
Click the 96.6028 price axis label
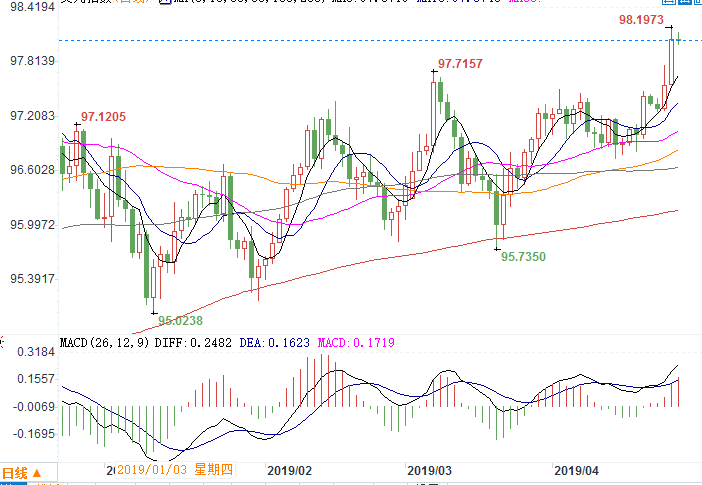tap(31, 170)
